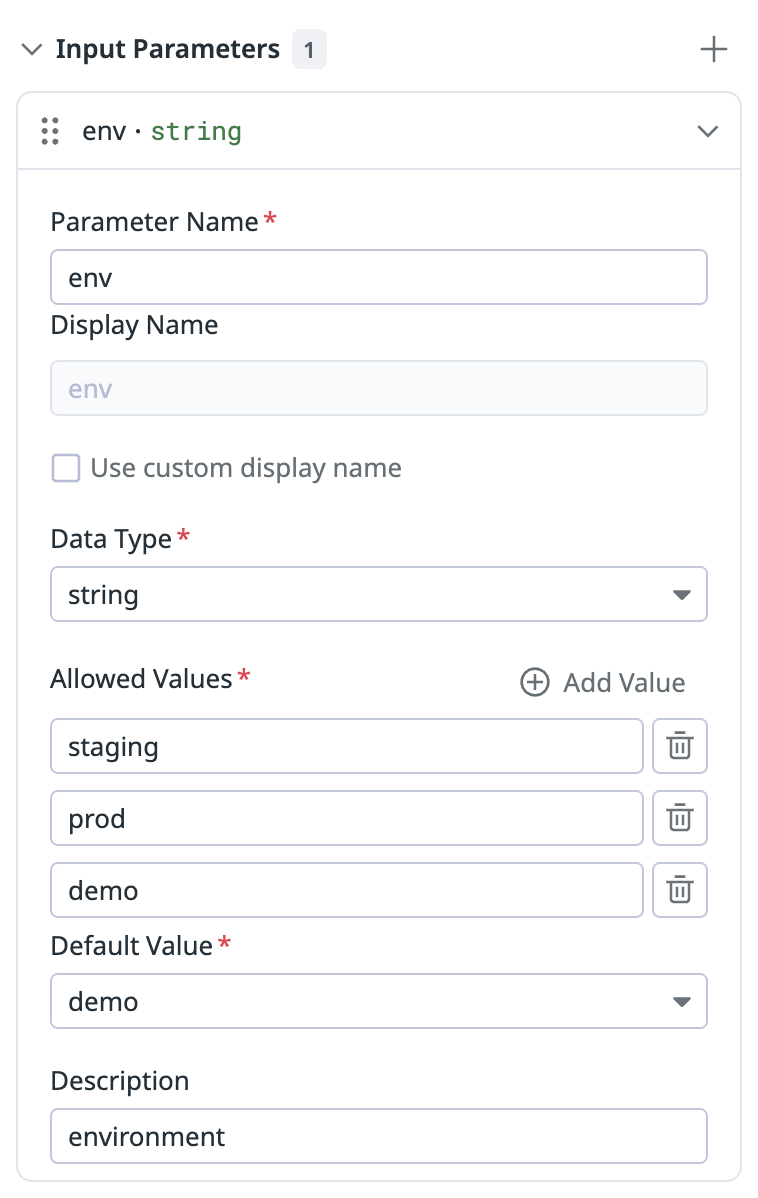Open the Default Value dropdown
758x1198 pixels.
point(378,1001)
